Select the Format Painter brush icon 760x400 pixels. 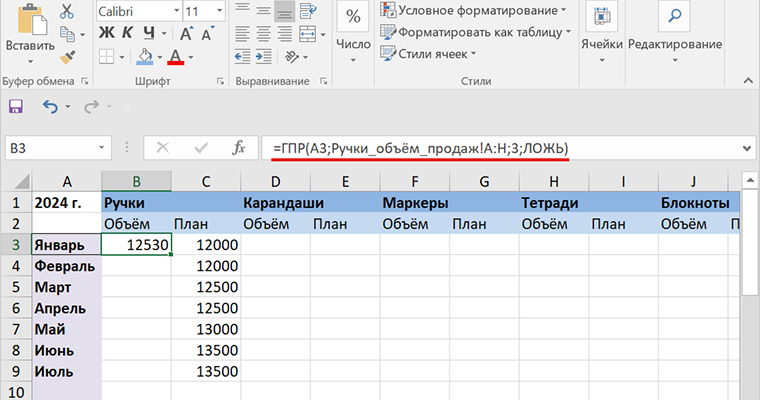[x=67, y=58]
